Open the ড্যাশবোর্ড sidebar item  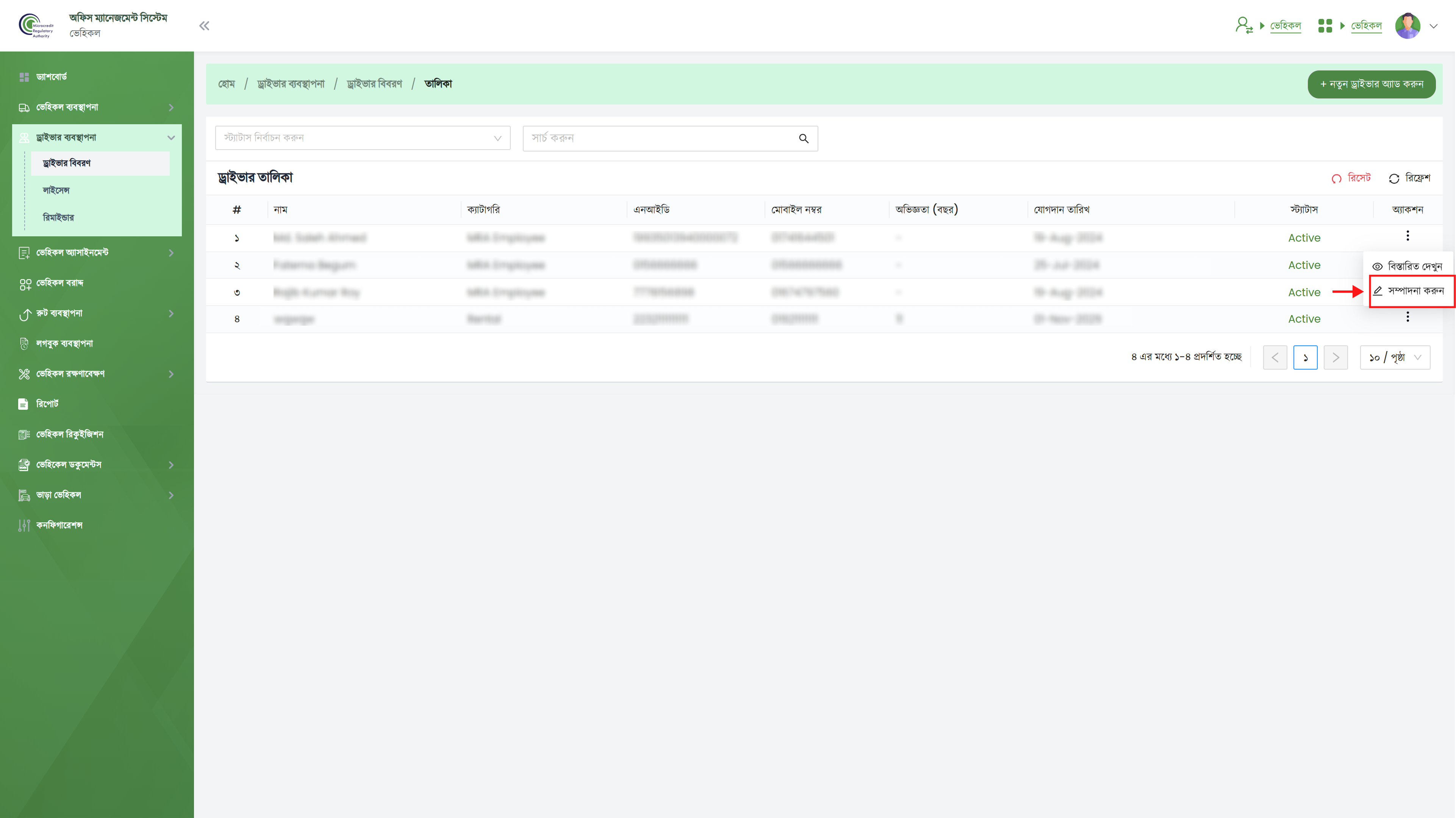[x=52, y=77]
